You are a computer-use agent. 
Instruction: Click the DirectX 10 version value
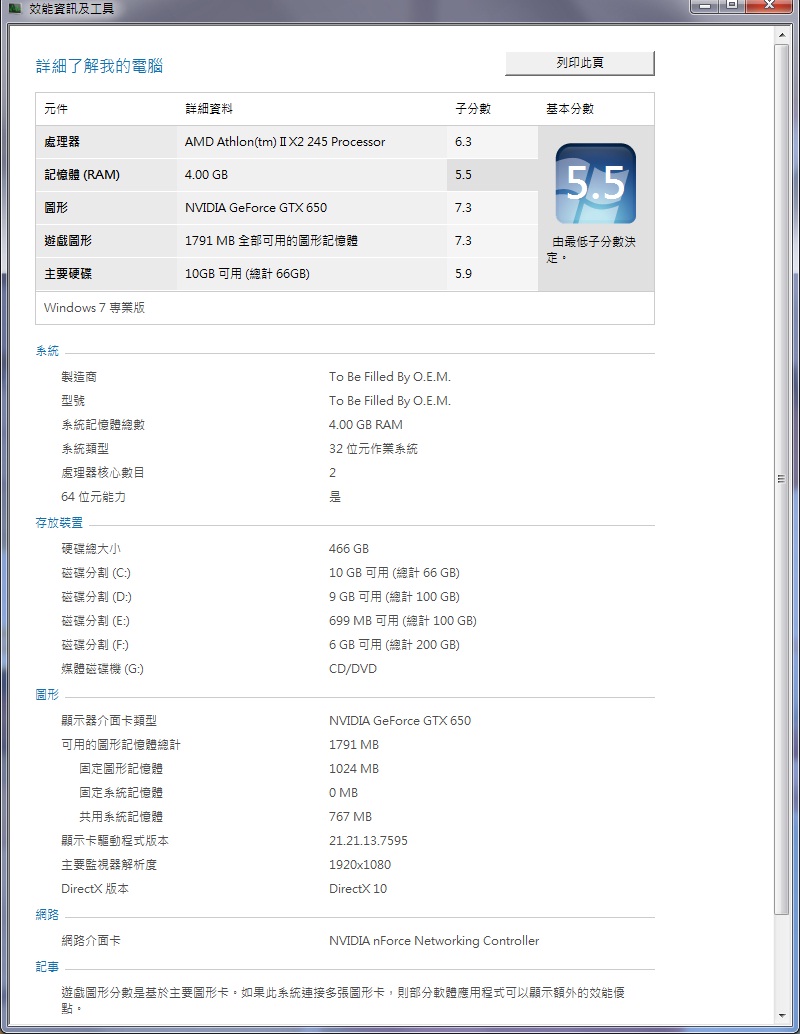358,889
